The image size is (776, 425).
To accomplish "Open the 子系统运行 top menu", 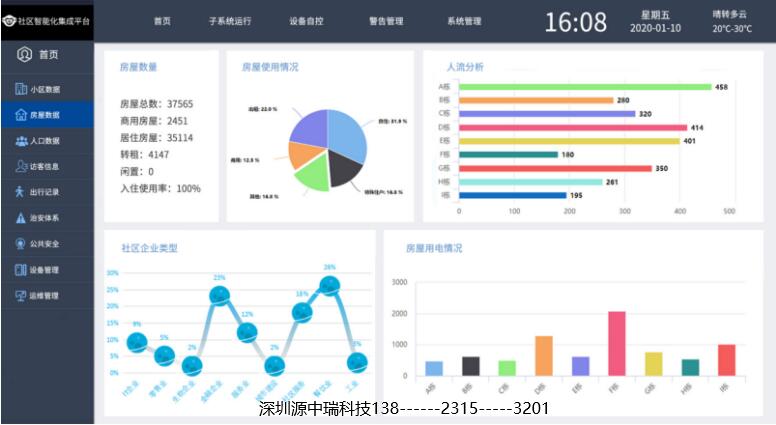I will click(230, 21).
